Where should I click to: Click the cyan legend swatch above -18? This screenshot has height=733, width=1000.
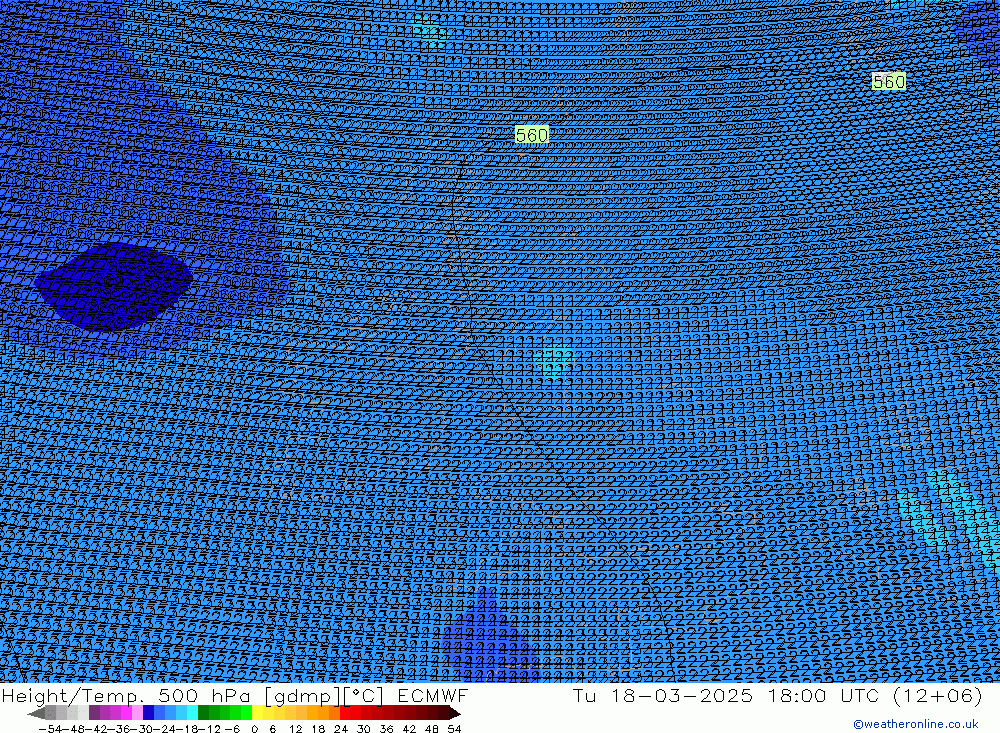(192, 713)
